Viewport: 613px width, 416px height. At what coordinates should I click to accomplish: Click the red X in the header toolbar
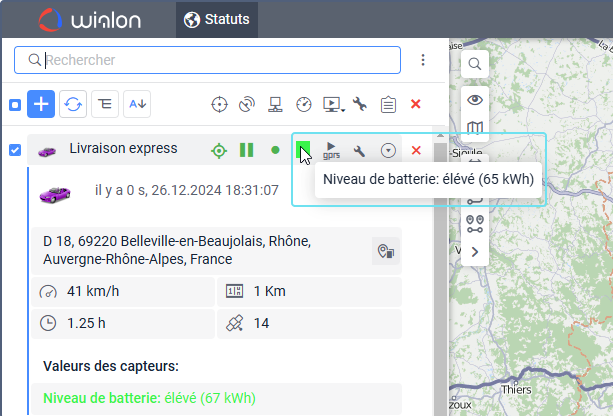point(416,104)
